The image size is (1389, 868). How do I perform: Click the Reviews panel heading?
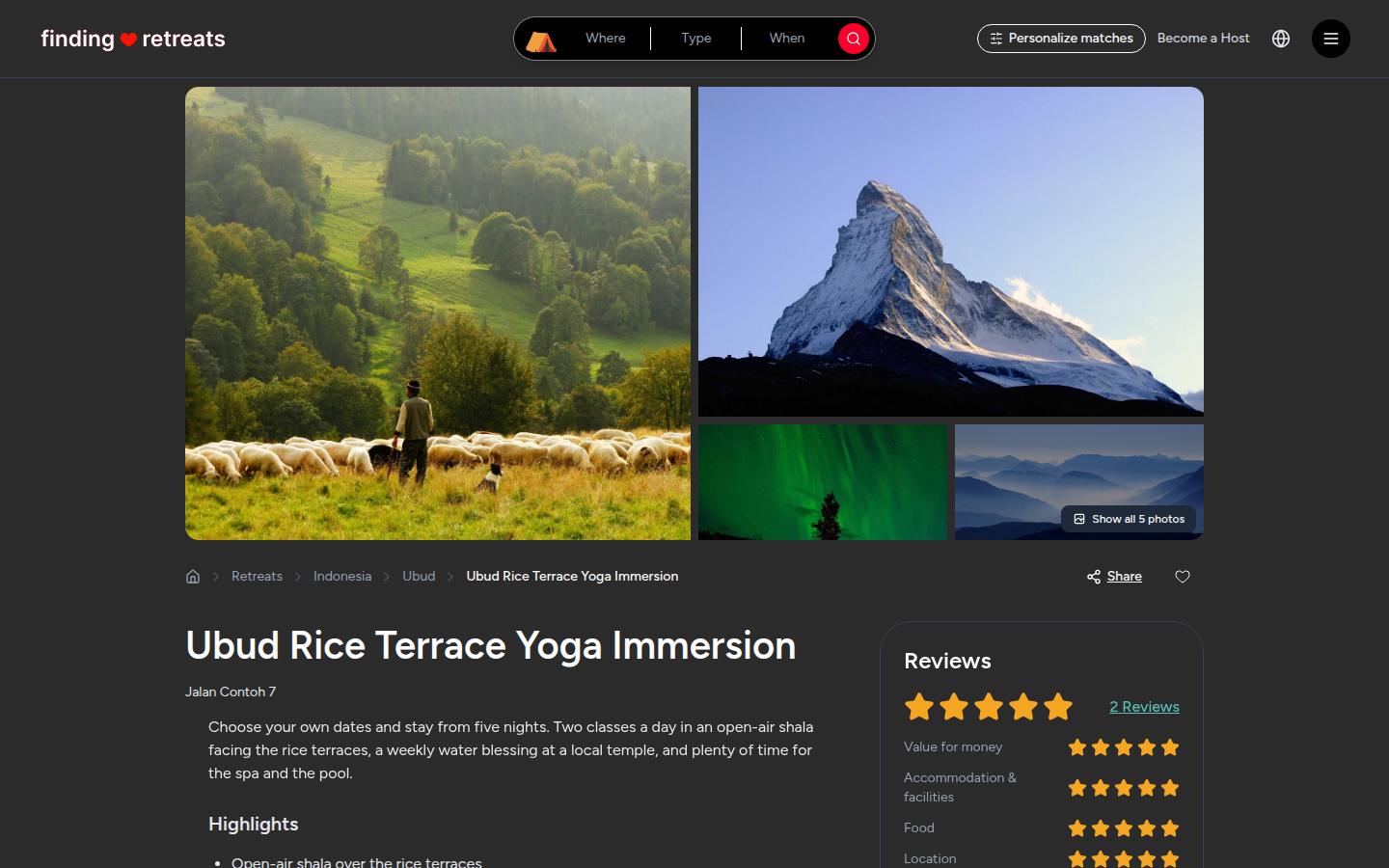[947, 661]
